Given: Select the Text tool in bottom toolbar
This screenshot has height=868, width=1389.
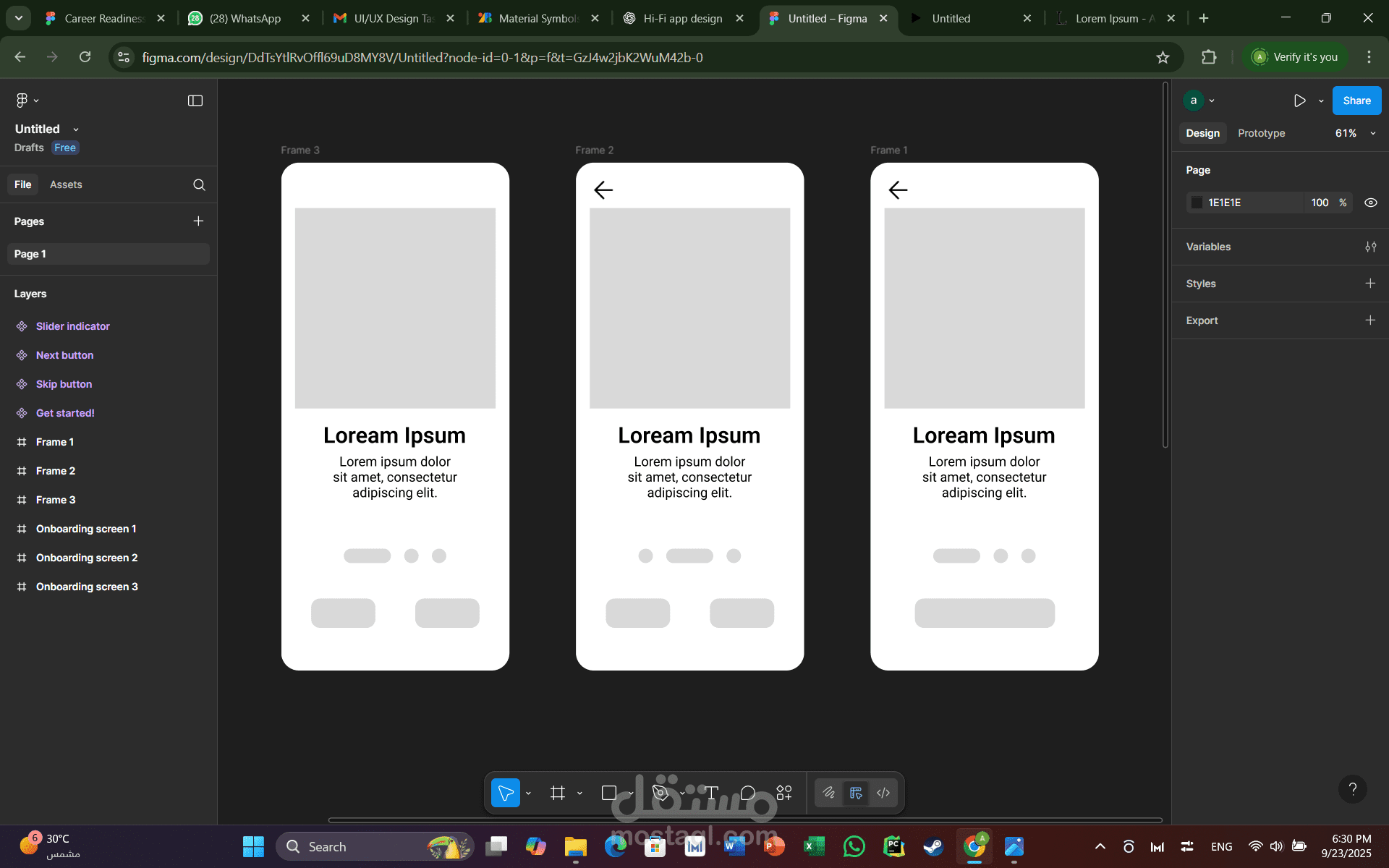Looking at the screenshot, I should click(x=711, y=793).
